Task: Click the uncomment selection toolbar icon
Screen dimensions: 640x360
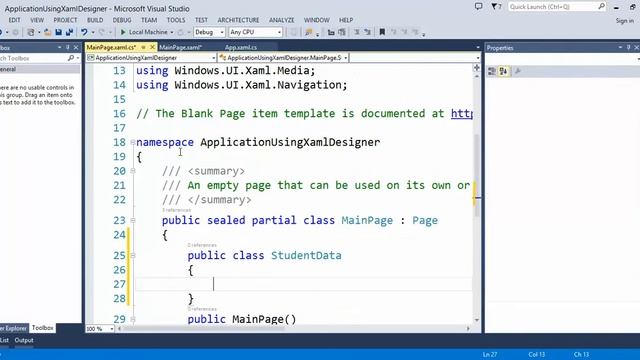Action: (367, 32)
